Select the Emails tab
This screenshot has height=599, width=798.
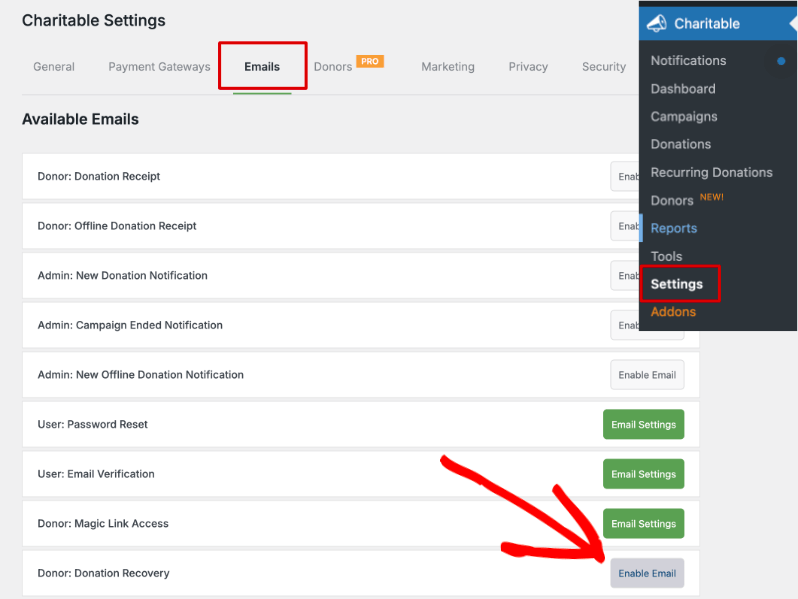262,67
